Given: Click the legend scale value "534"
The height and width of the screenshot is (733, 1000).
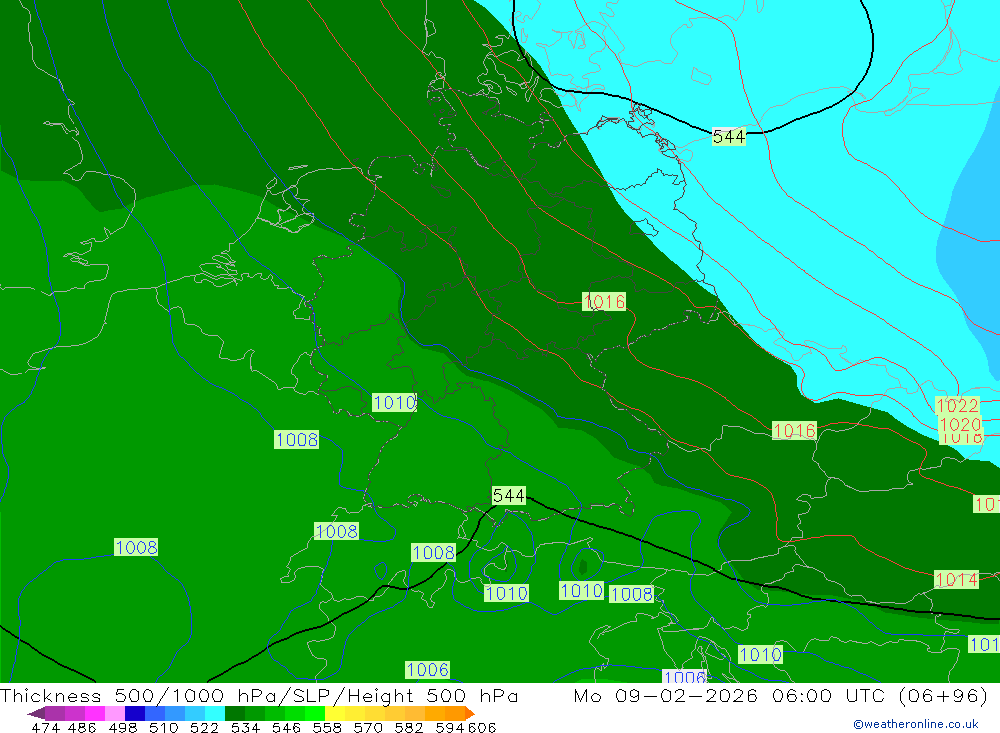Looking at the screenshot, I should coord(245,727).
